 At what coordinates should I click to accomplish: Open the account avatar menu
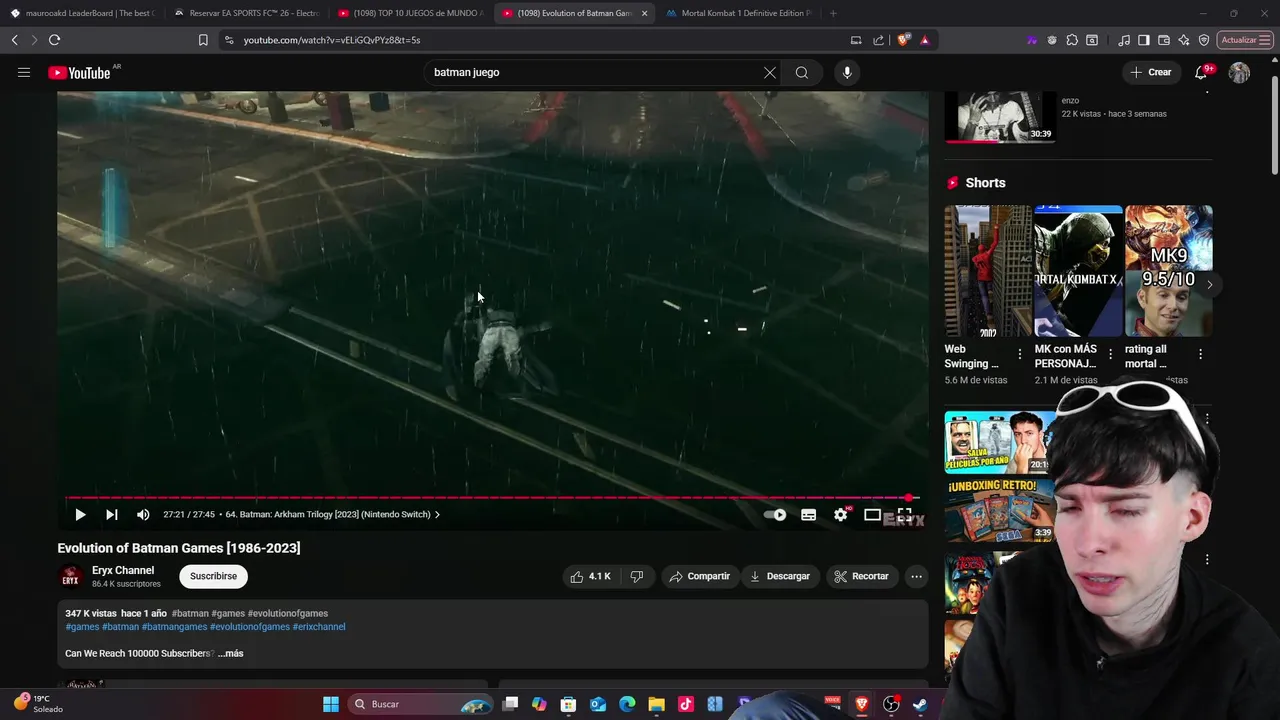click(1239, 72)
